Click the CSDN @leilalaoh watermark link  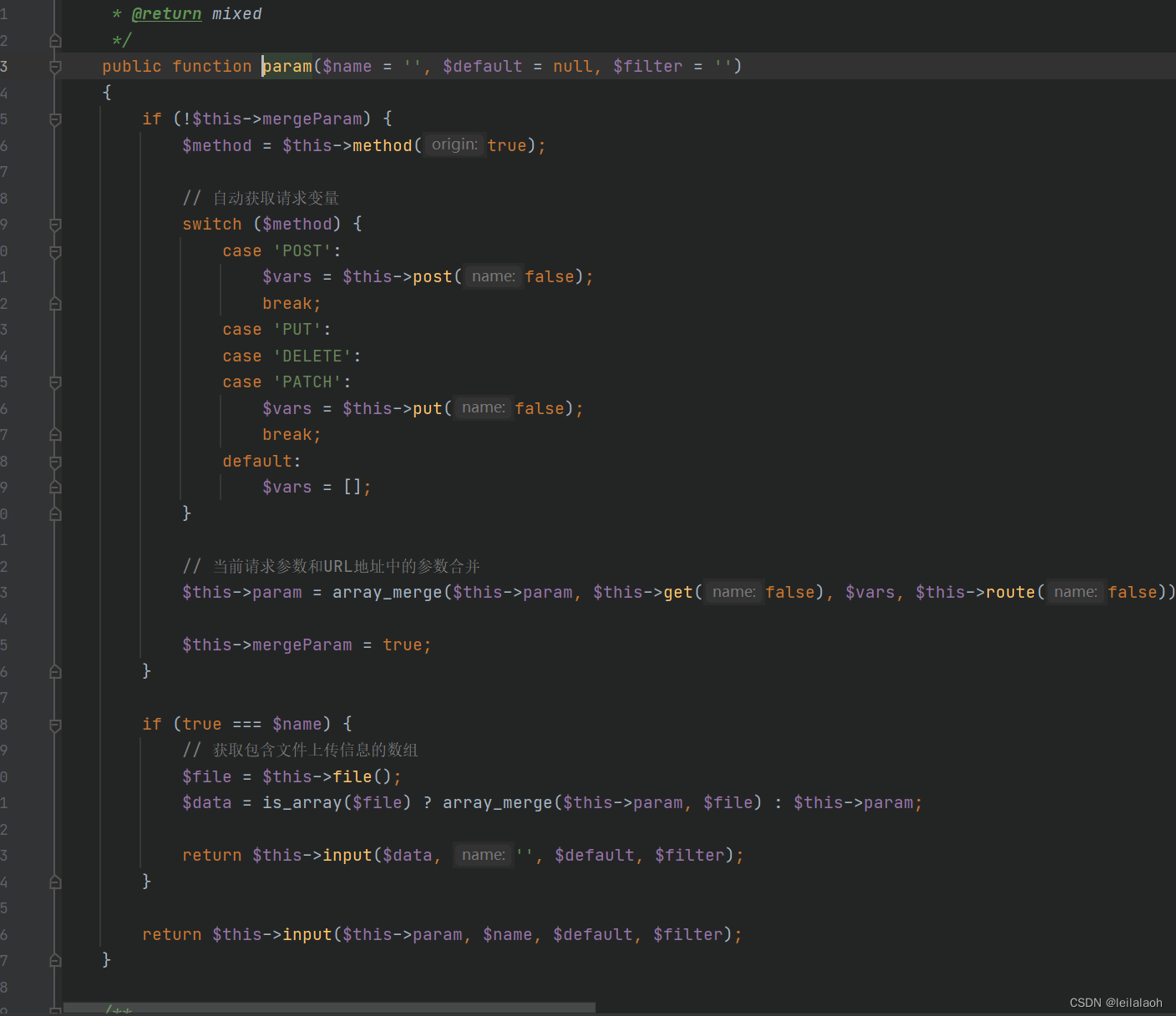(x=1116, y=1002)
